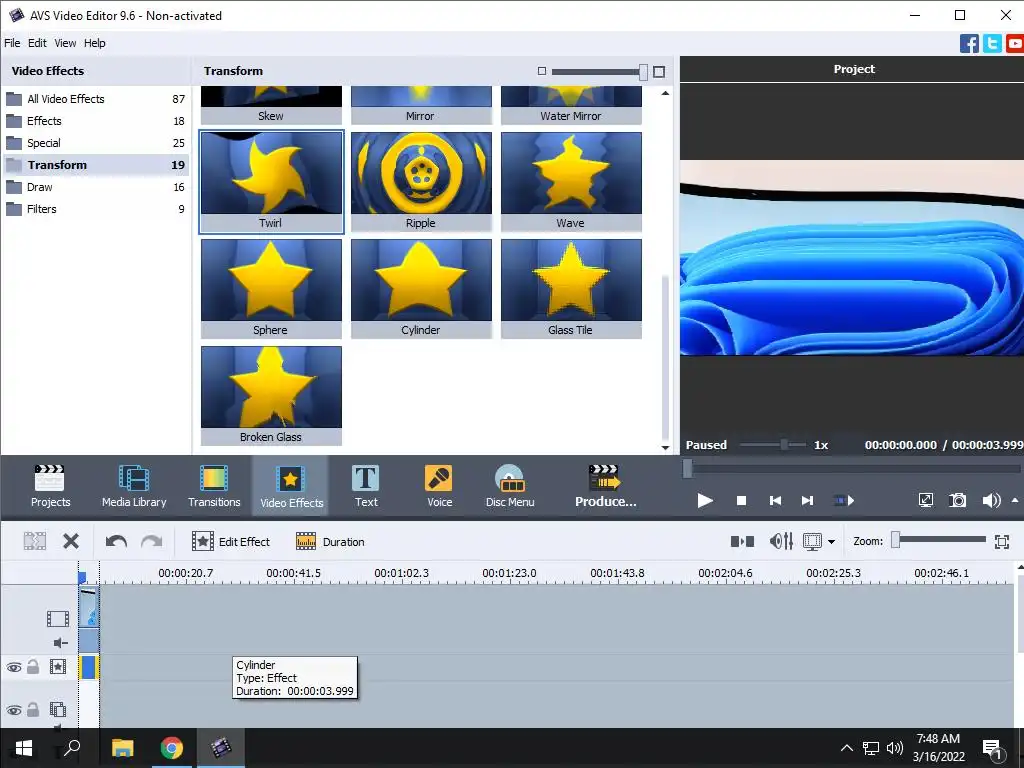1024x768 pixels.
Task: Open the Help menu
Action: (x=95, y=43)
